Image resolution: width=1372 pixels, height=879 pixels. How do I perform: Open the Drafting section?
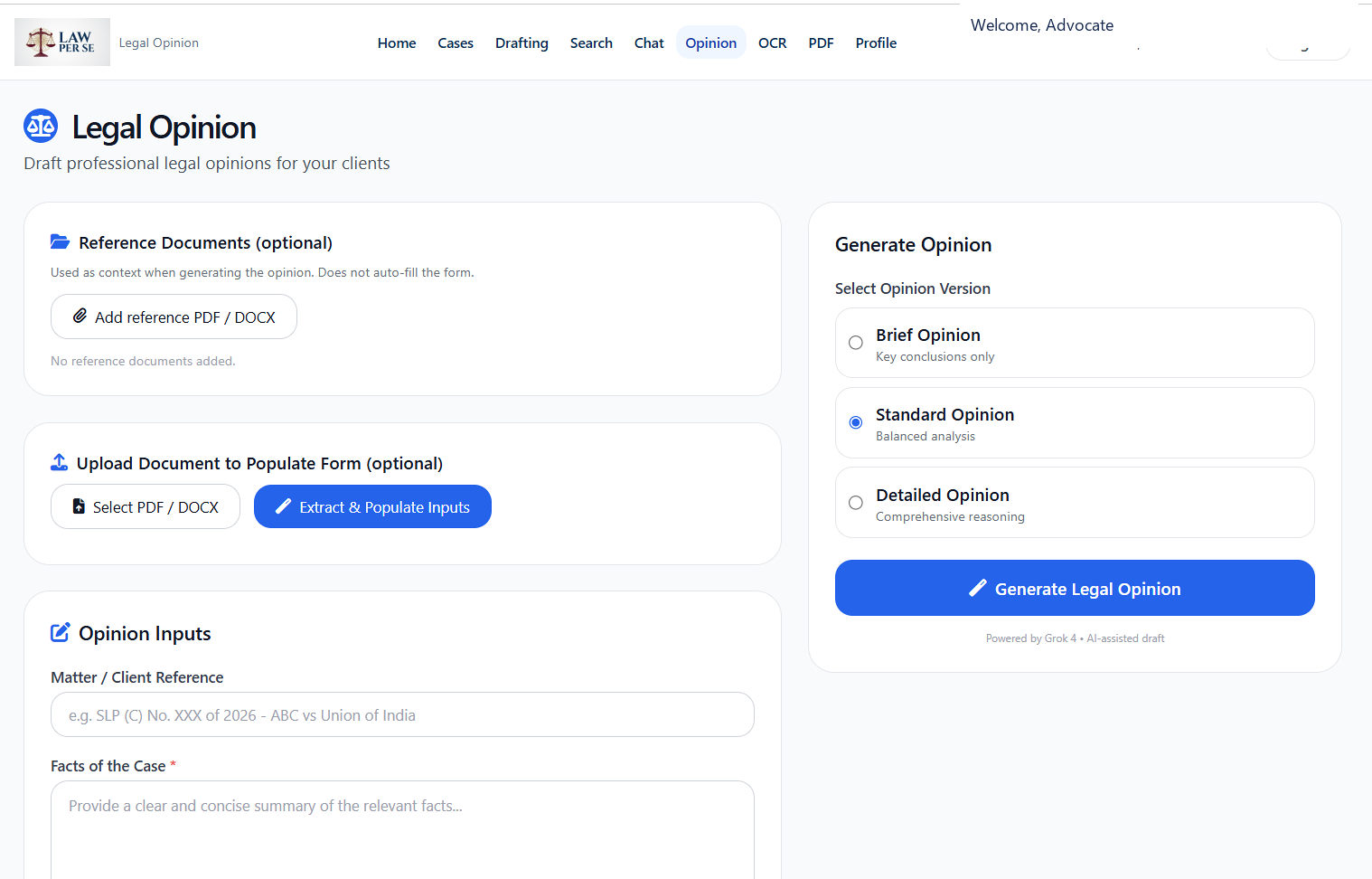[522, 43]
